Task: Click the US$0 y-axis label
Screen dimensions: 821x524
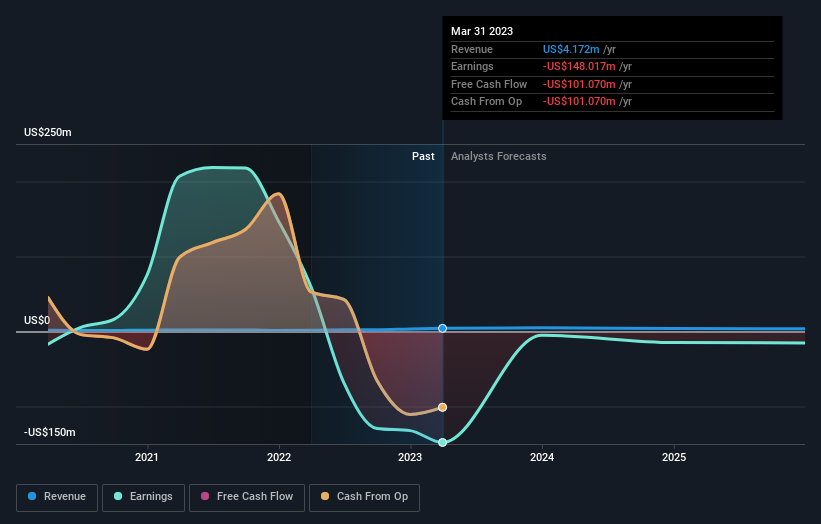Action: coord(37,320)
